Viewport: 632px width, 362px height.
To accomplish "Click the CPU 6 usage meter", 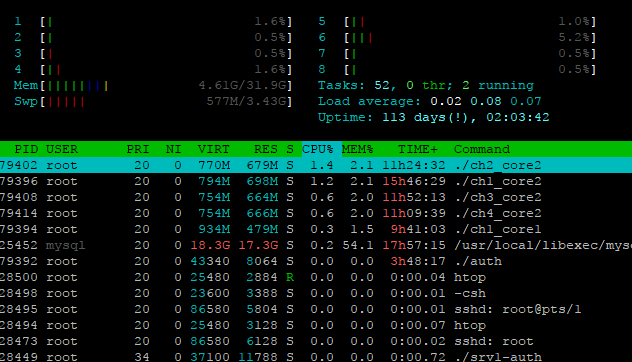I will (x=457, y=37).
